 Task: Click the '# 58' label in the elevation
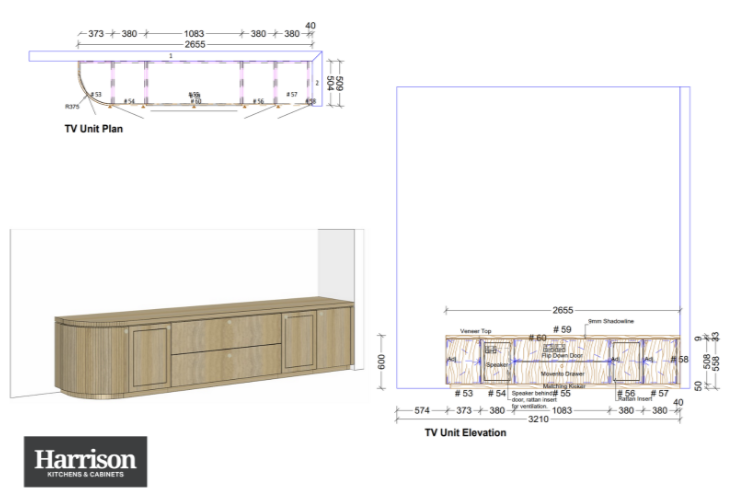tap(680, 359)
